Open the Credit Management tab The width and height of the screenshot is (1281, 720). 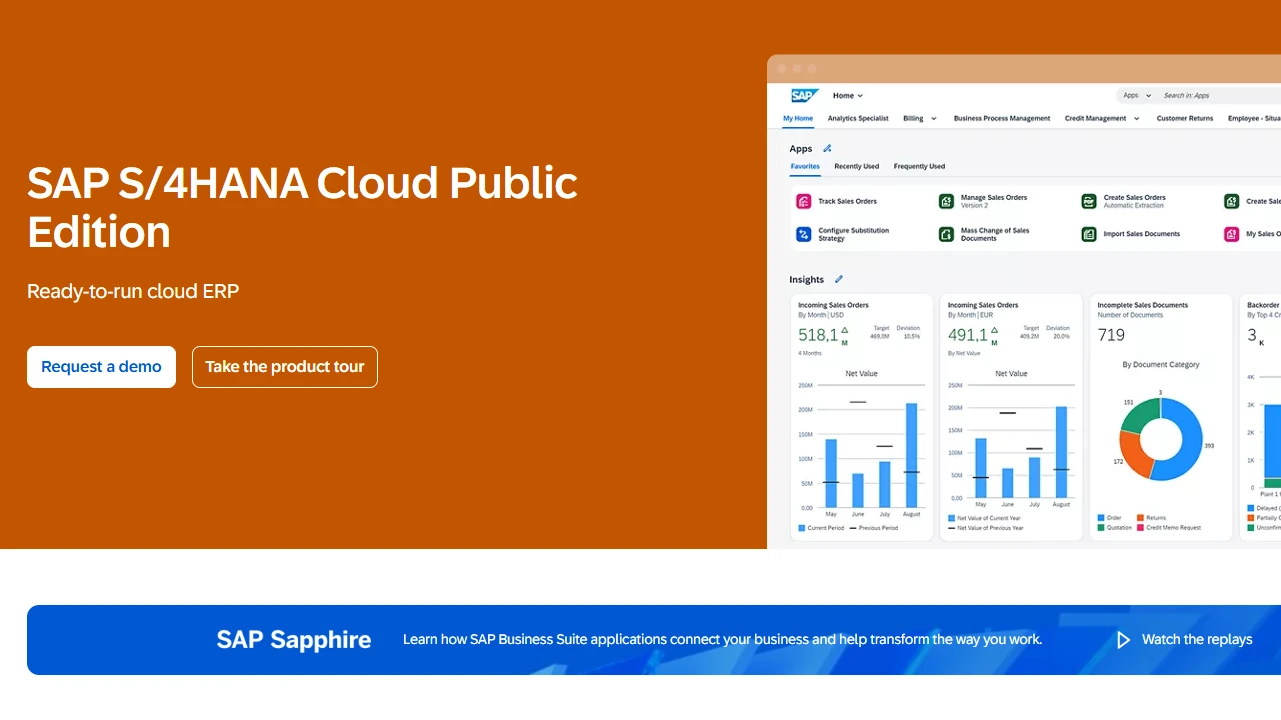(1096, 118)
